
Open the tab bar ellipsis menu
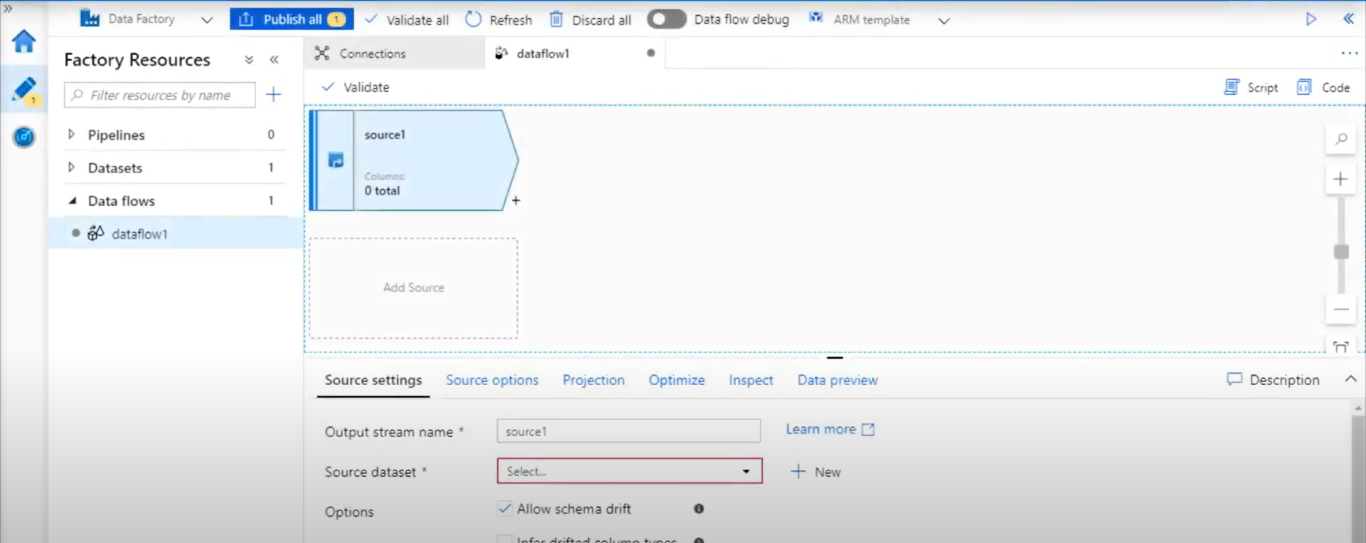pyautogui.click(x=1350, y=53)
